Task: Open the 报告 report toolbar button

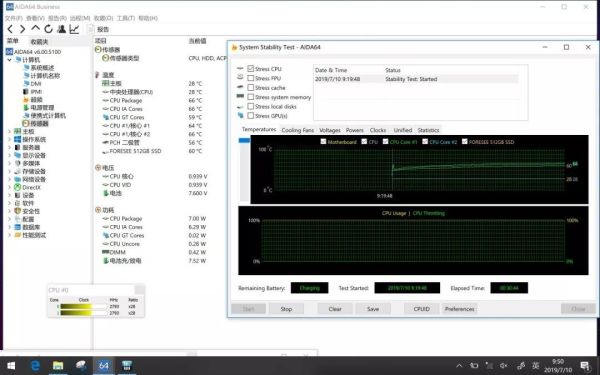Action: pyautogui.click(x=99, y=29)
